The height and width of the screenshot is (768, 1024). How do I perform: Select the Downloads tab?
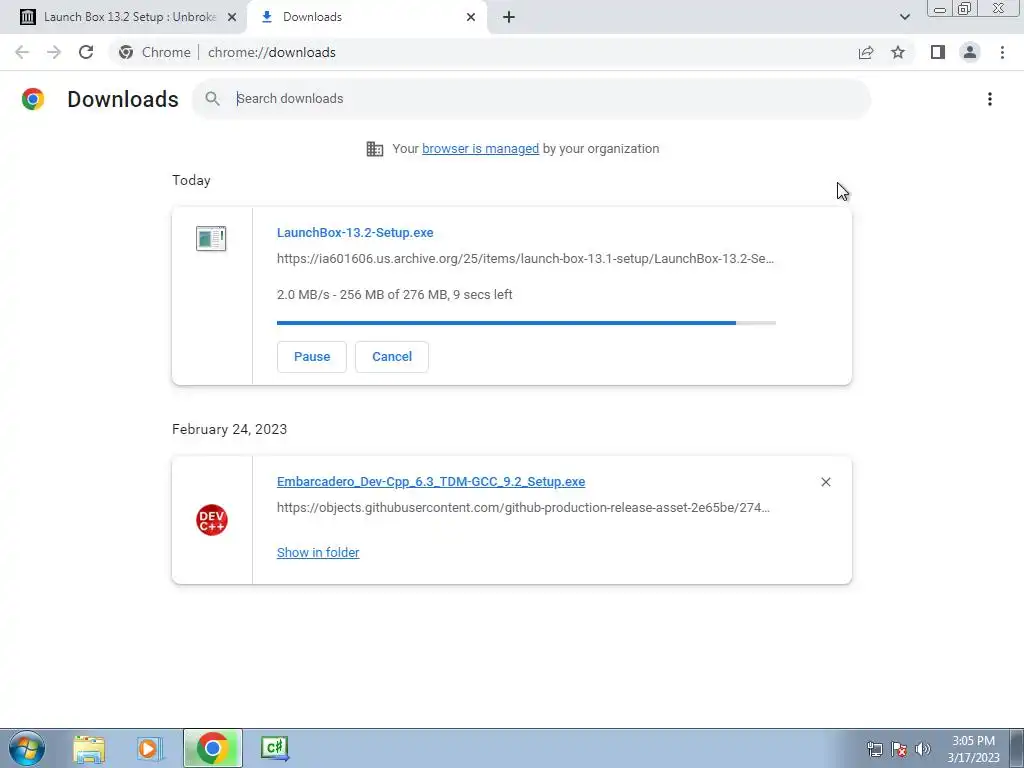369,17
